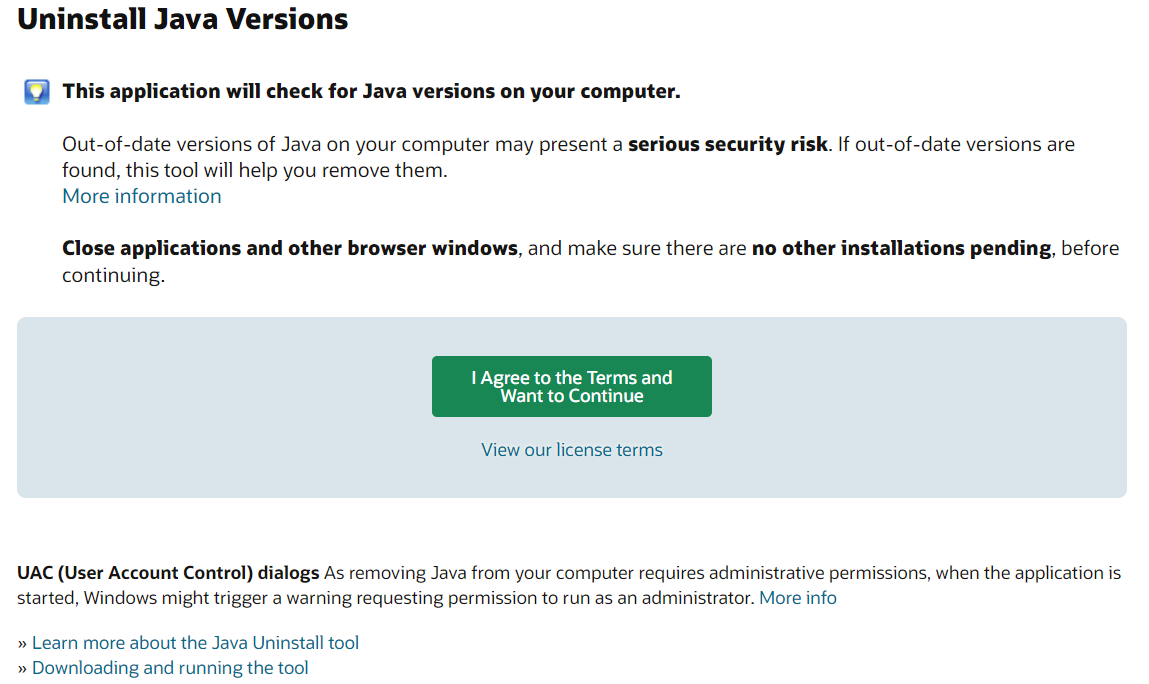Click 'no other installations pending' text
This screenshot has width=1149, height=684.
click(901, 249)
